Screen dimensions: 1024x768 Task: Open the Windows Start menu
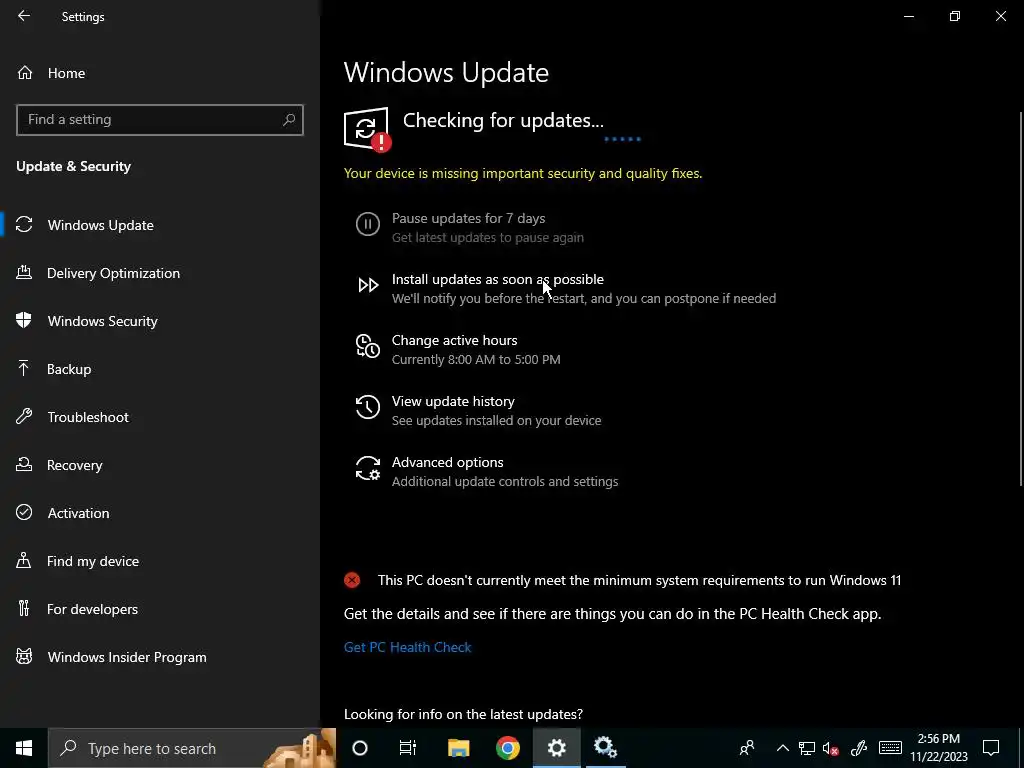(x=24, y=748)
